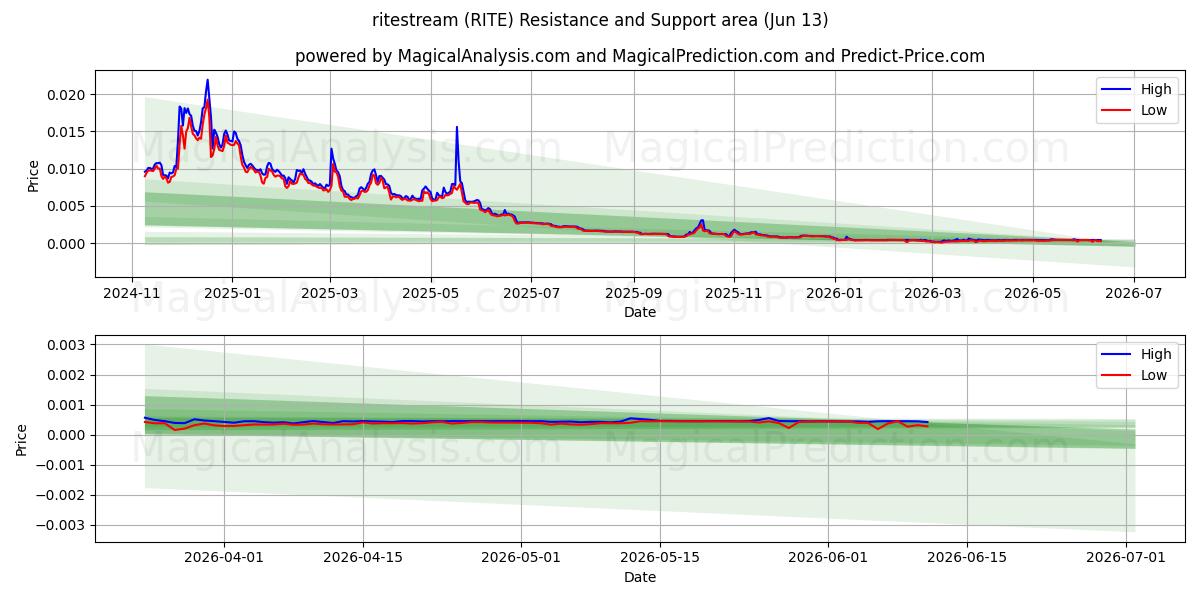Screen dimensions: 1200x600
Task: Click the top chart x-axis label '2024-11'
Action: [x=132, y=292]
